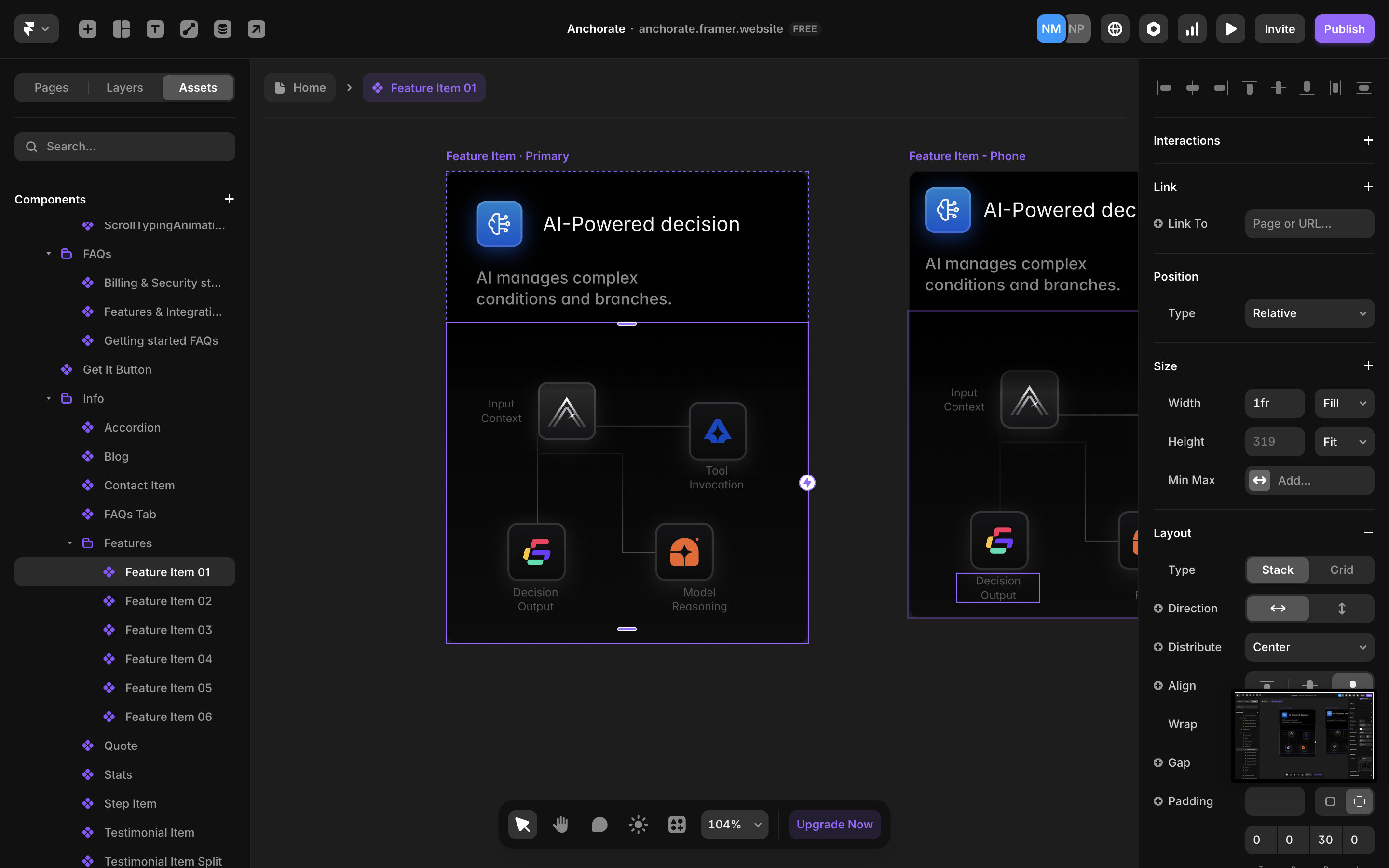Switch to the Layers tab
The width and height of the screenshot is (1389, 868).
[124, 87]
